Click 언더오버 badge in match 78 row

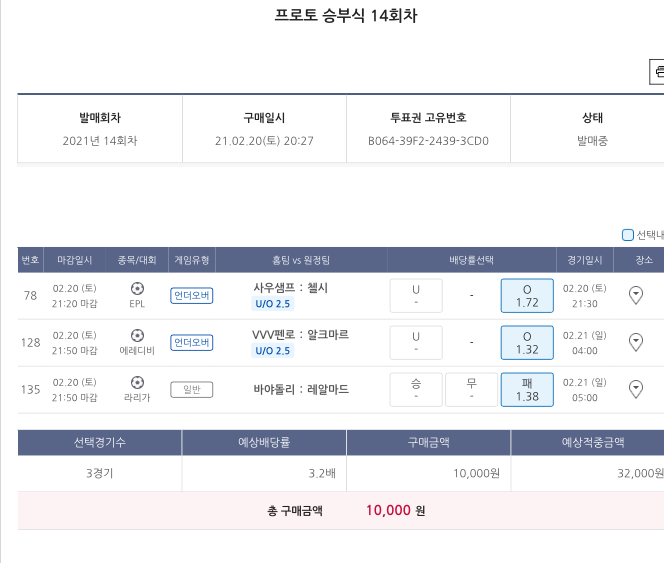(191, 296)
